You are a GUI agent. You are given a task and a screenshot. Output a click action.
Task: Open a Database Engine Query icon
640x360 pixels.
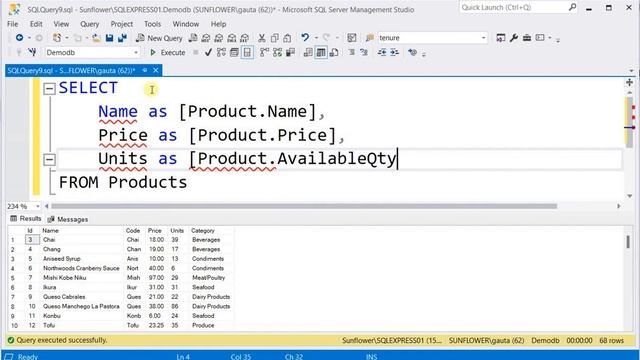193,38
